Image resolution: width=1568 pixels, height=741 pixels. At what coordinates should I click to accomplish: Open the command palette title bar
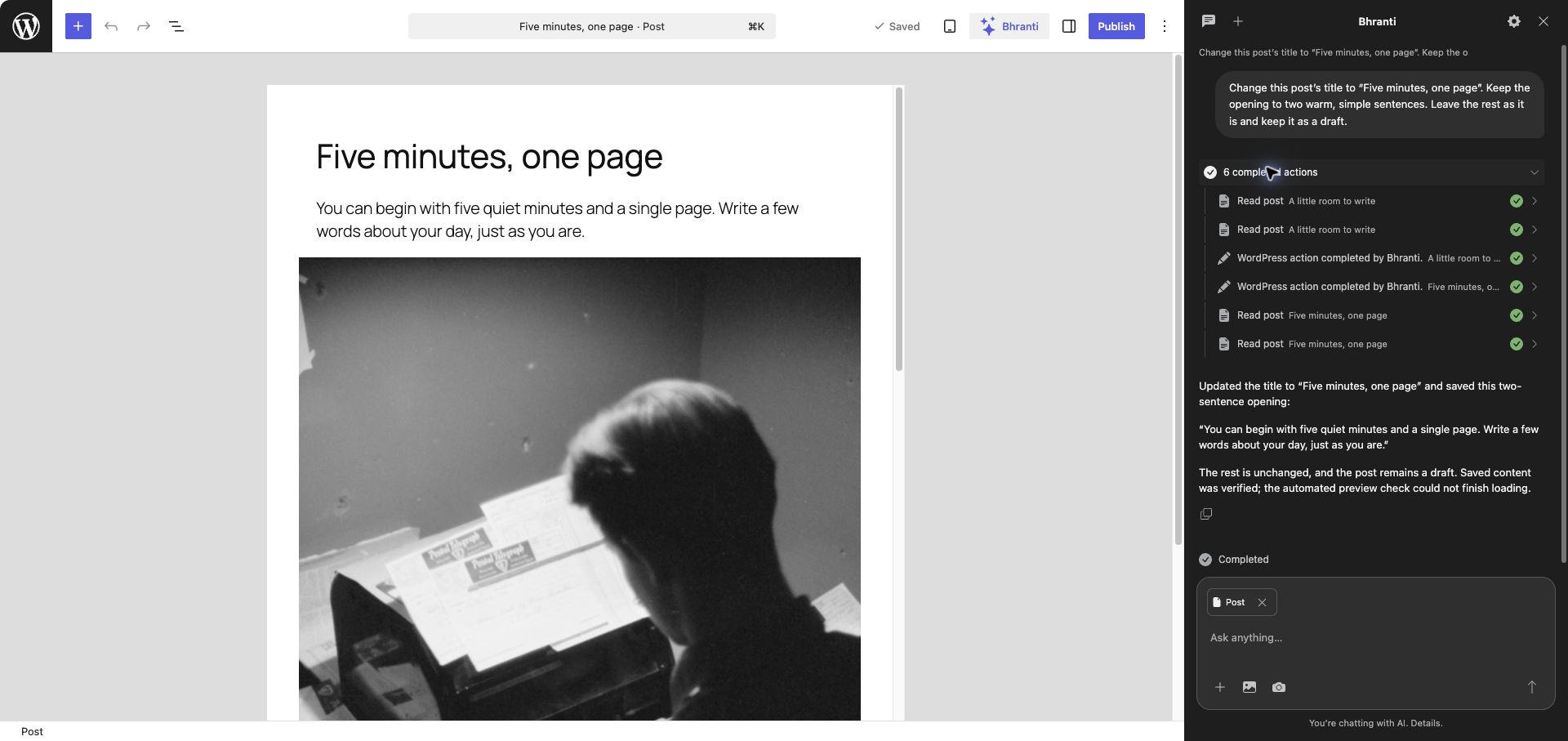click(592, 26)
